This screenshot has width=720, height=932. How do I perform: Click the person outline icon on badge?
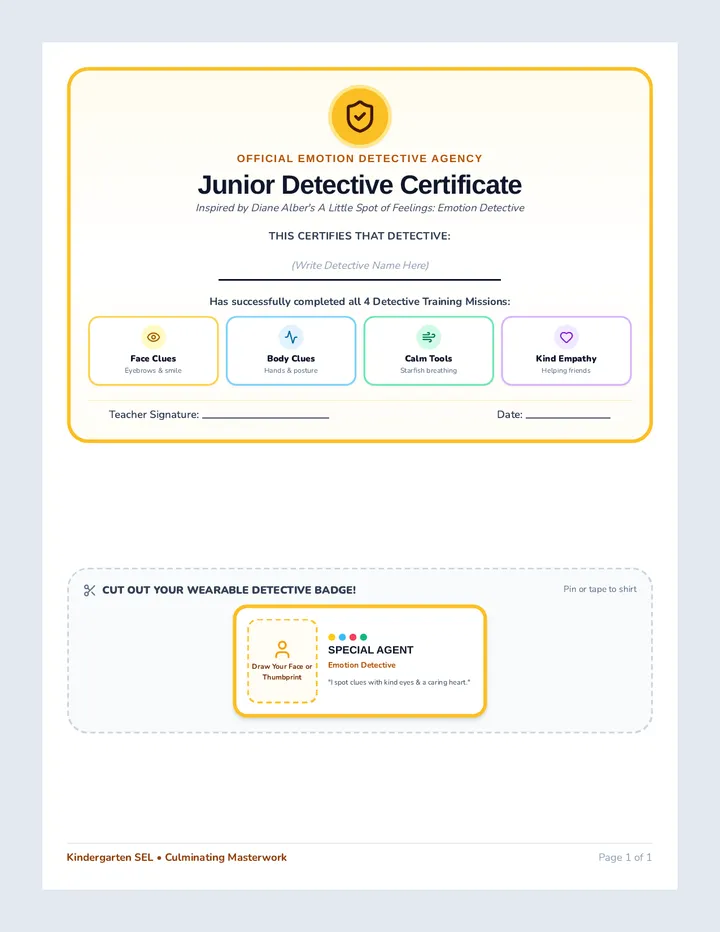(282, 649)
